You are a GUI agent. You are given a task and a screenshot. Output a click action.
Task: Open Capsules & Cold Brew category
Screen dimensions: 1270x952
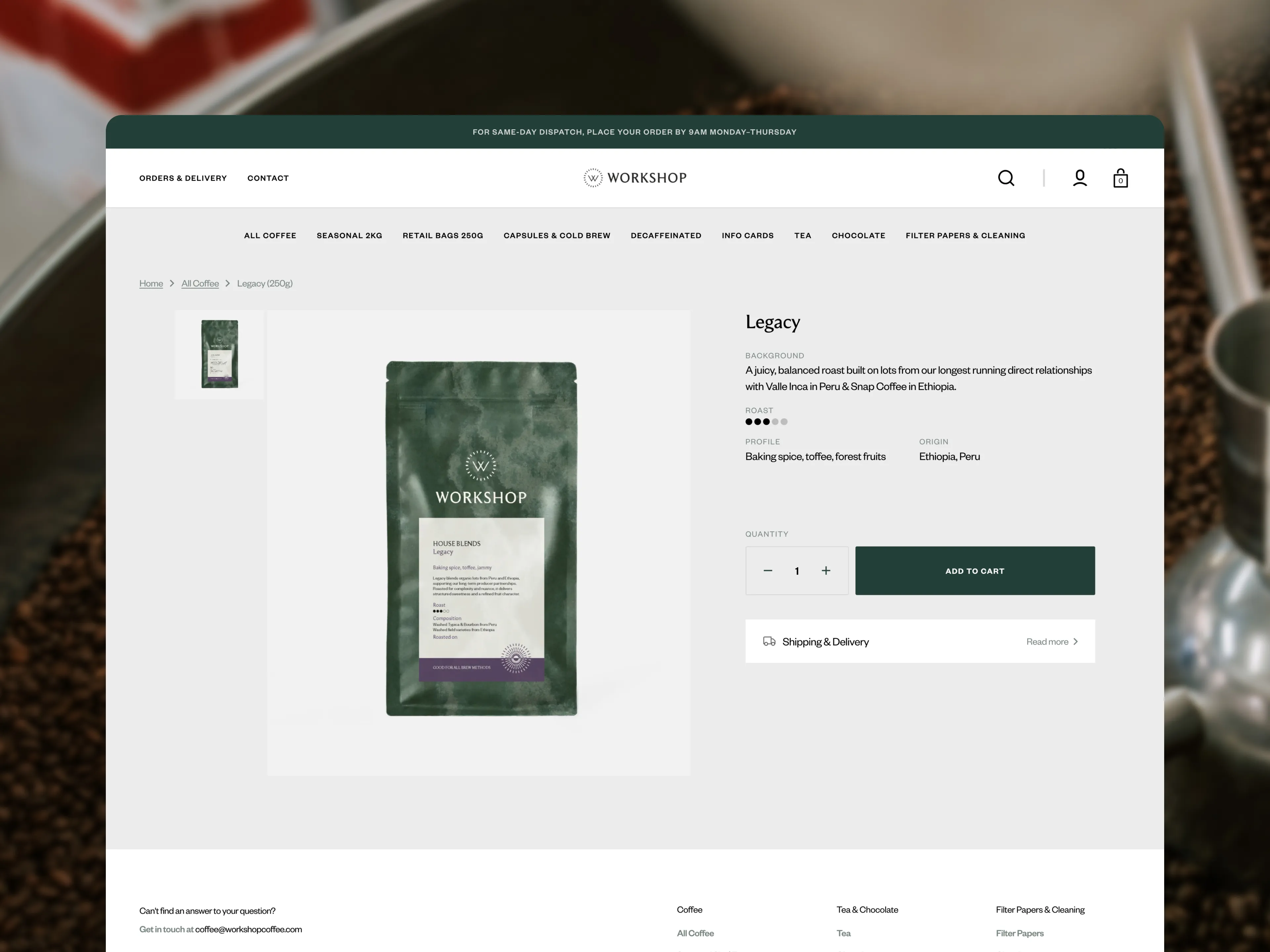click(x=556, y=235)
